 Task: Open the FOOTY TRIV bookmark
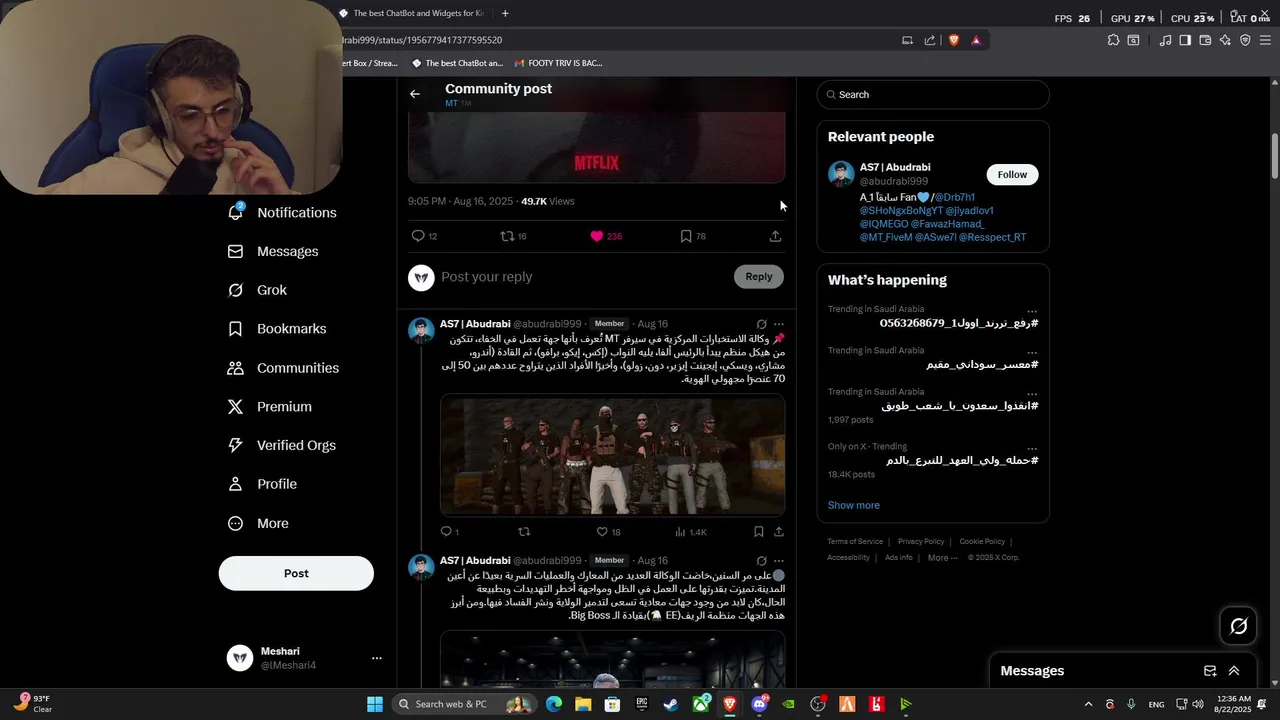coord(558,63)
